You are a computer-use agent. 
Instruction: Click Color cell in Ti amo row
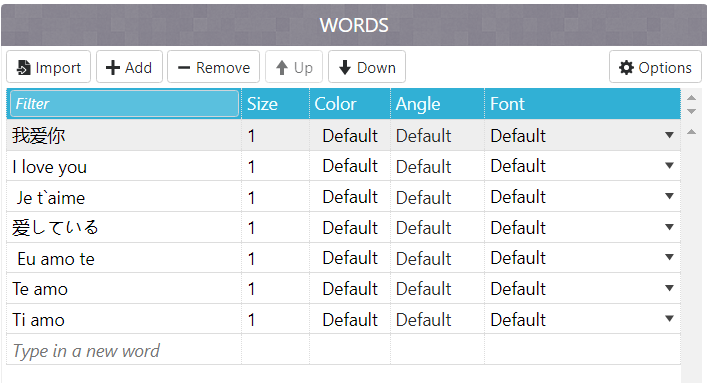tap(350, 319)
